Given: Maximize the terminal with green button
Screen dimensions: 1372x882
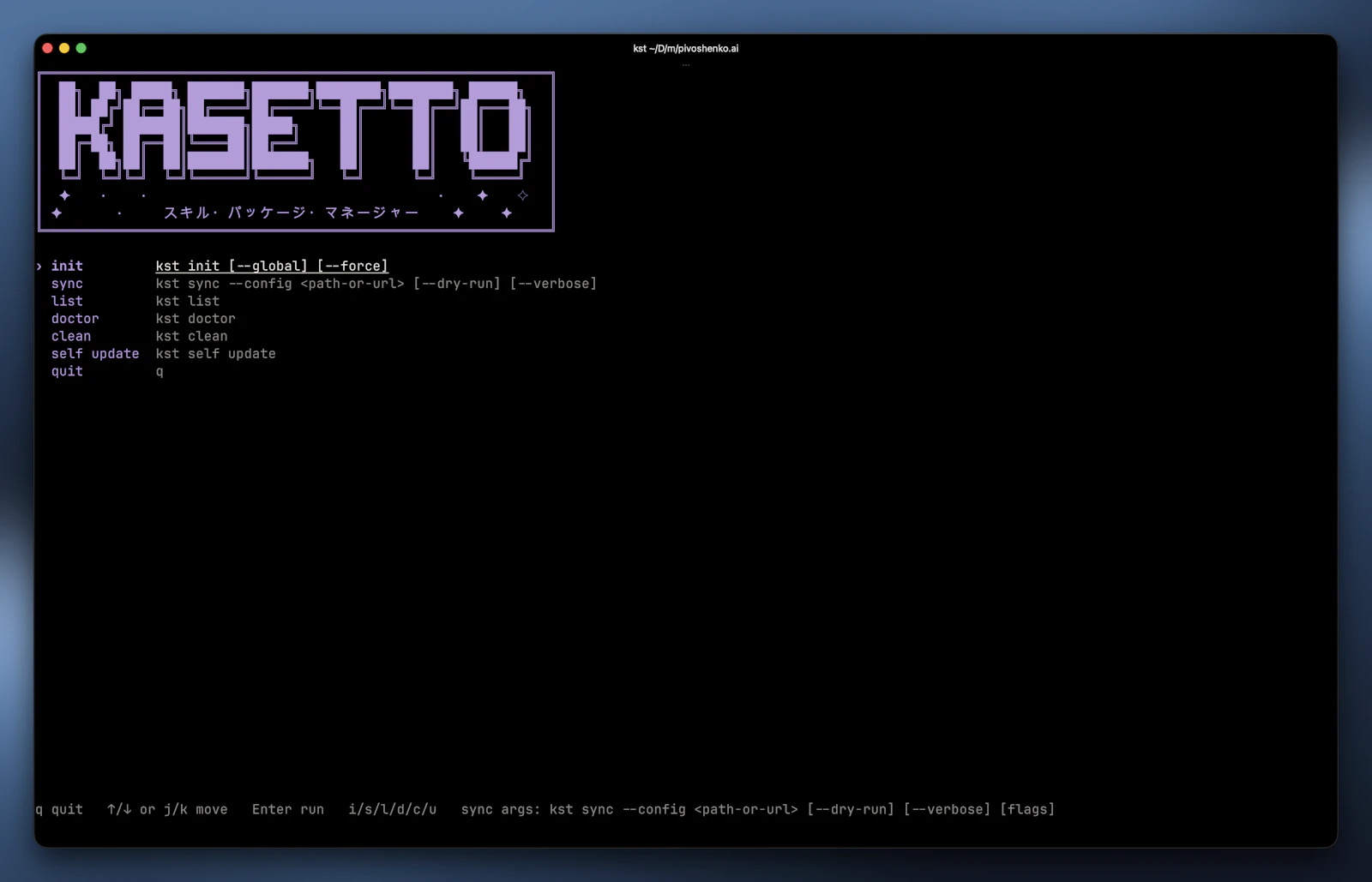Looking at the screenshot, I should point(81,48).
